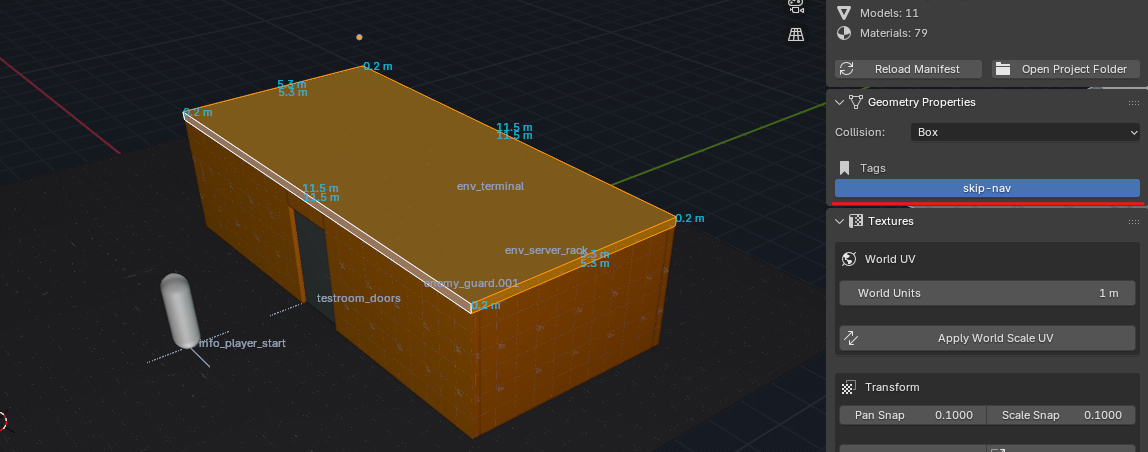Click the 0.2 m label at roof's far corner
Viewport: 1148px width, 452px height.
[x=378, y=66]
